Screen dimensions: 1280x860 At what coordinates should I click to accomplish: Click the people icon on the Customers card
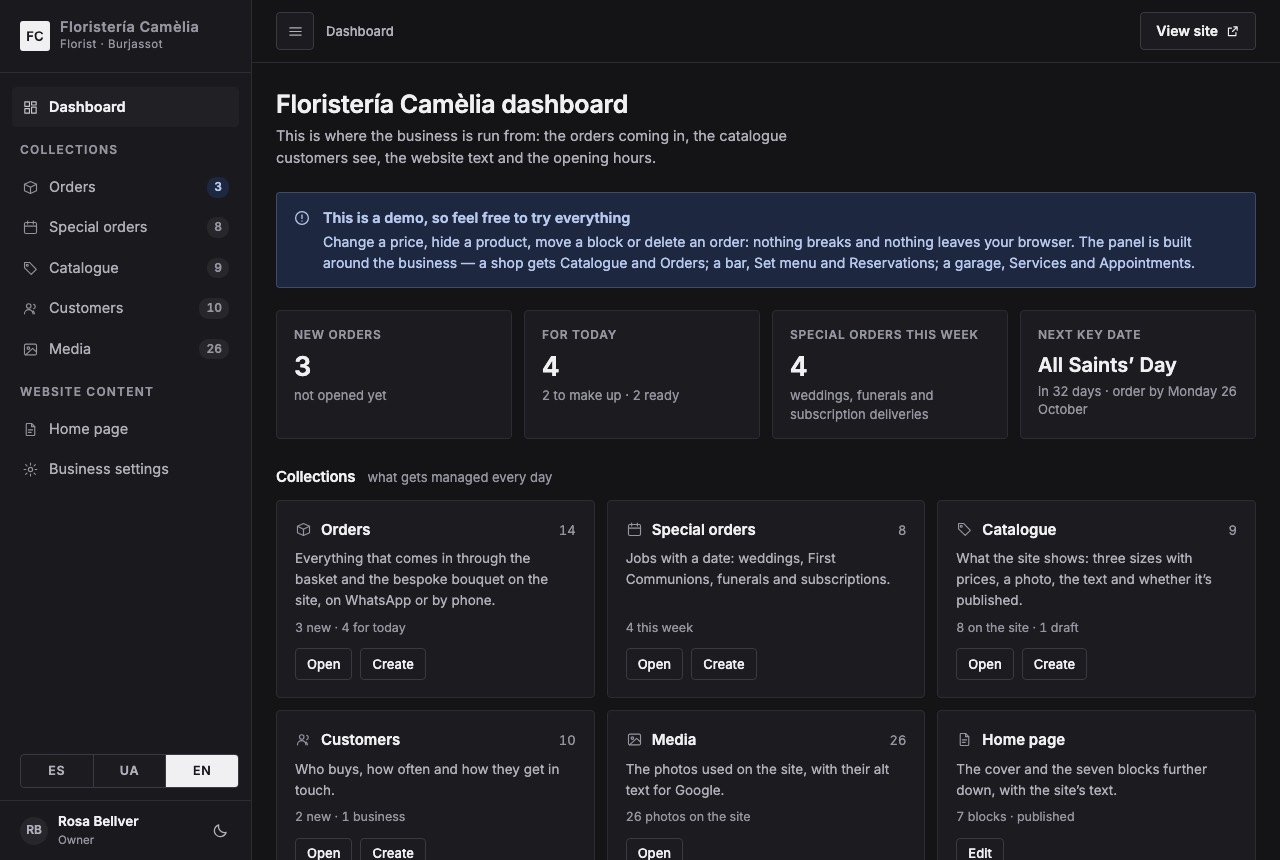[303, 740]
